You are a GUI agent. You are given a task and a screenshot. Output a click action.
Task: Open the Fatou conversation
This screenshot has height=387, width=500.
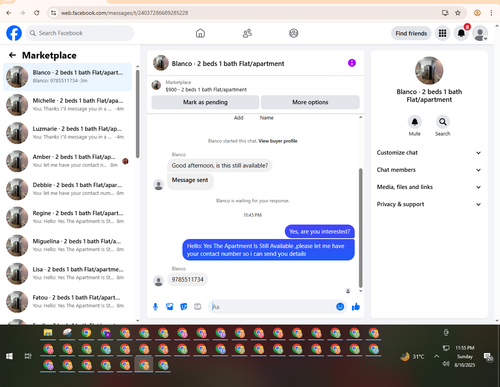[x=67, y=302]
